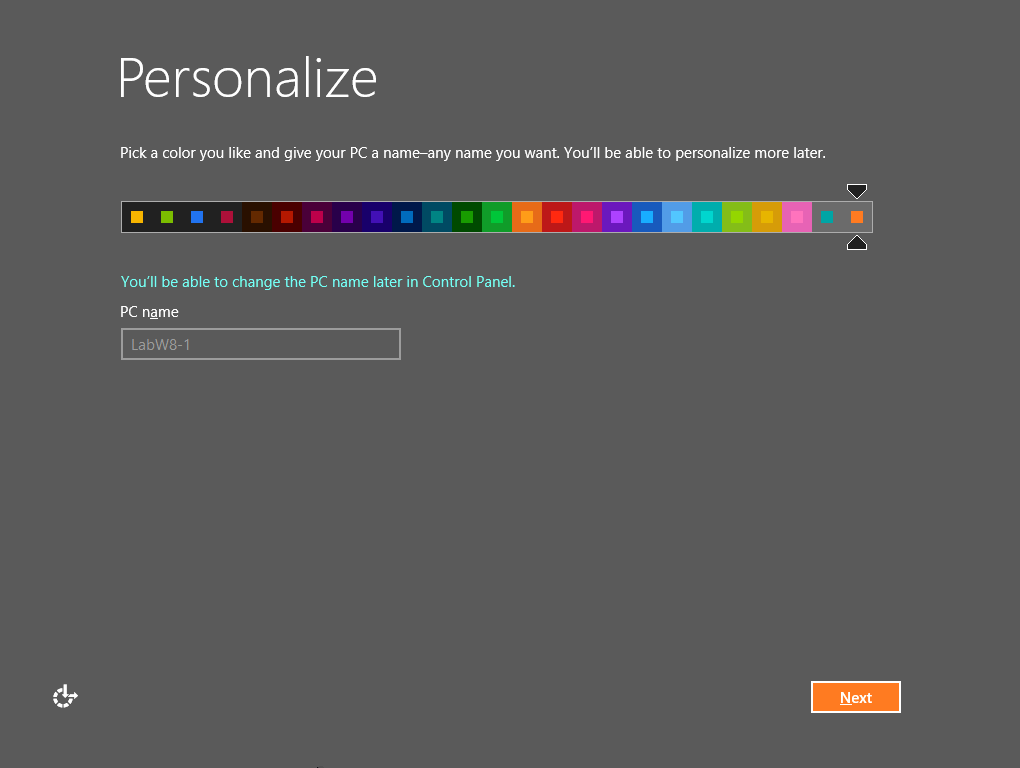Viewport: 1020px width, 768px height.
Task: Pick the black swatch with crimson square
Action: (x=227, y=217)
